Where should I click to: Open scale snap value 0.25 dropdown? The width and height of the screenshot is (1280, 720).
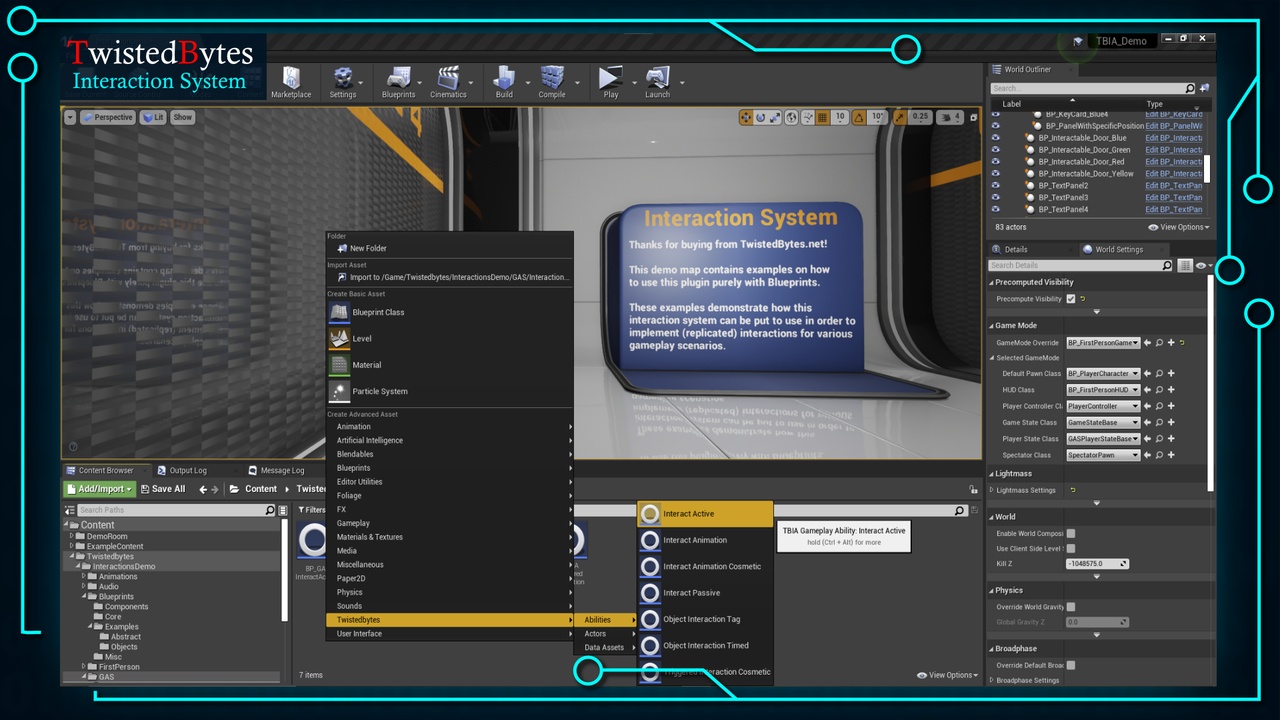[x=920, y=117]
